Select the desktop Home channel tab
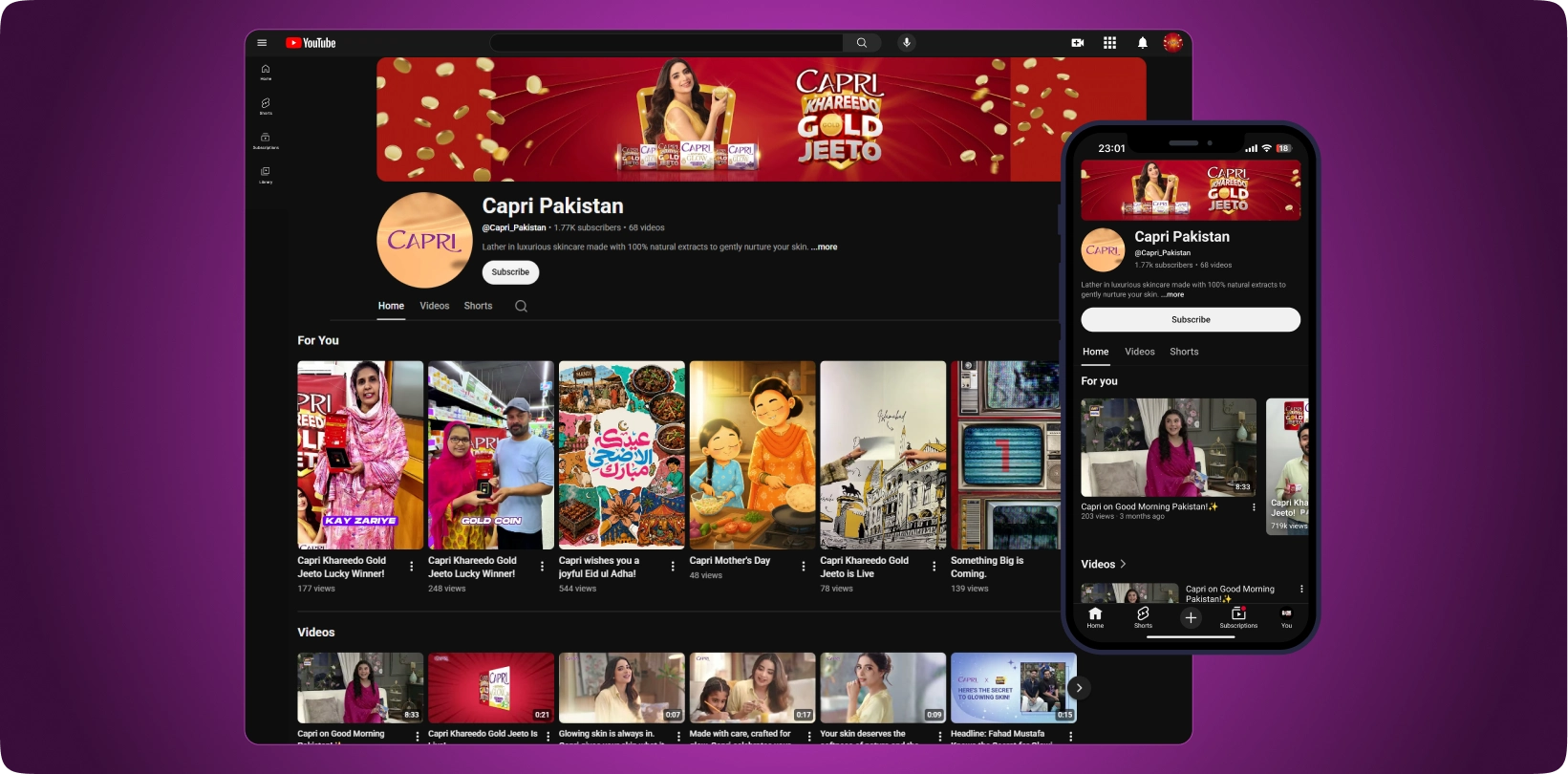This screenshot has height=774, width=1568. tap(391, 306)
